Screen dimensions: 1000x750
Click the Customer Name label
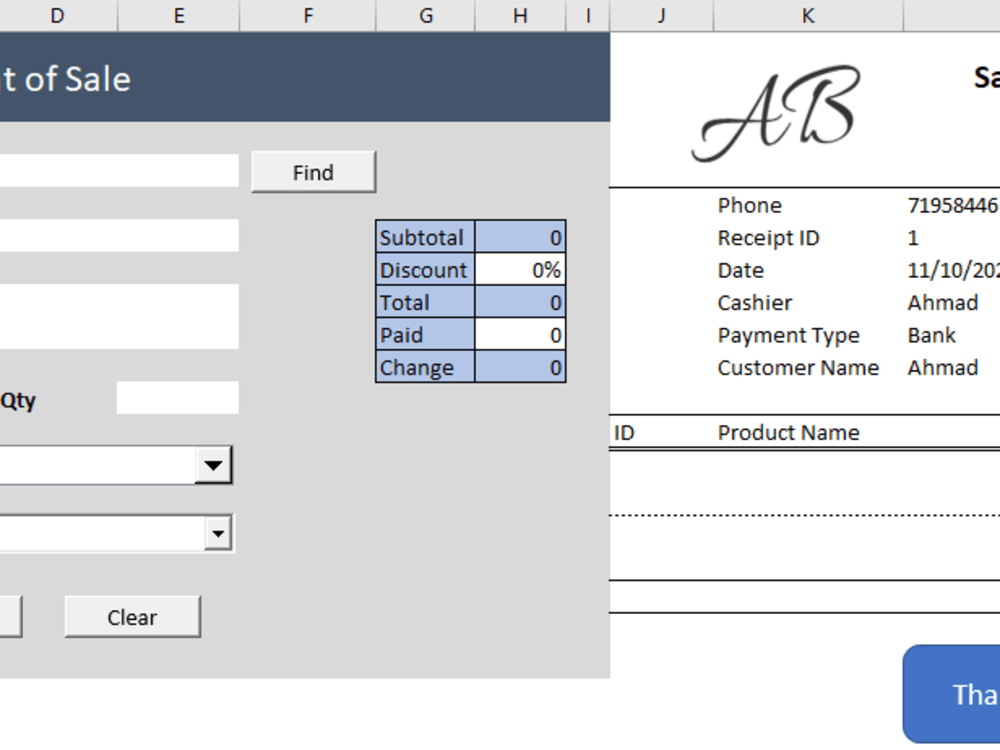tap(798, 368)
